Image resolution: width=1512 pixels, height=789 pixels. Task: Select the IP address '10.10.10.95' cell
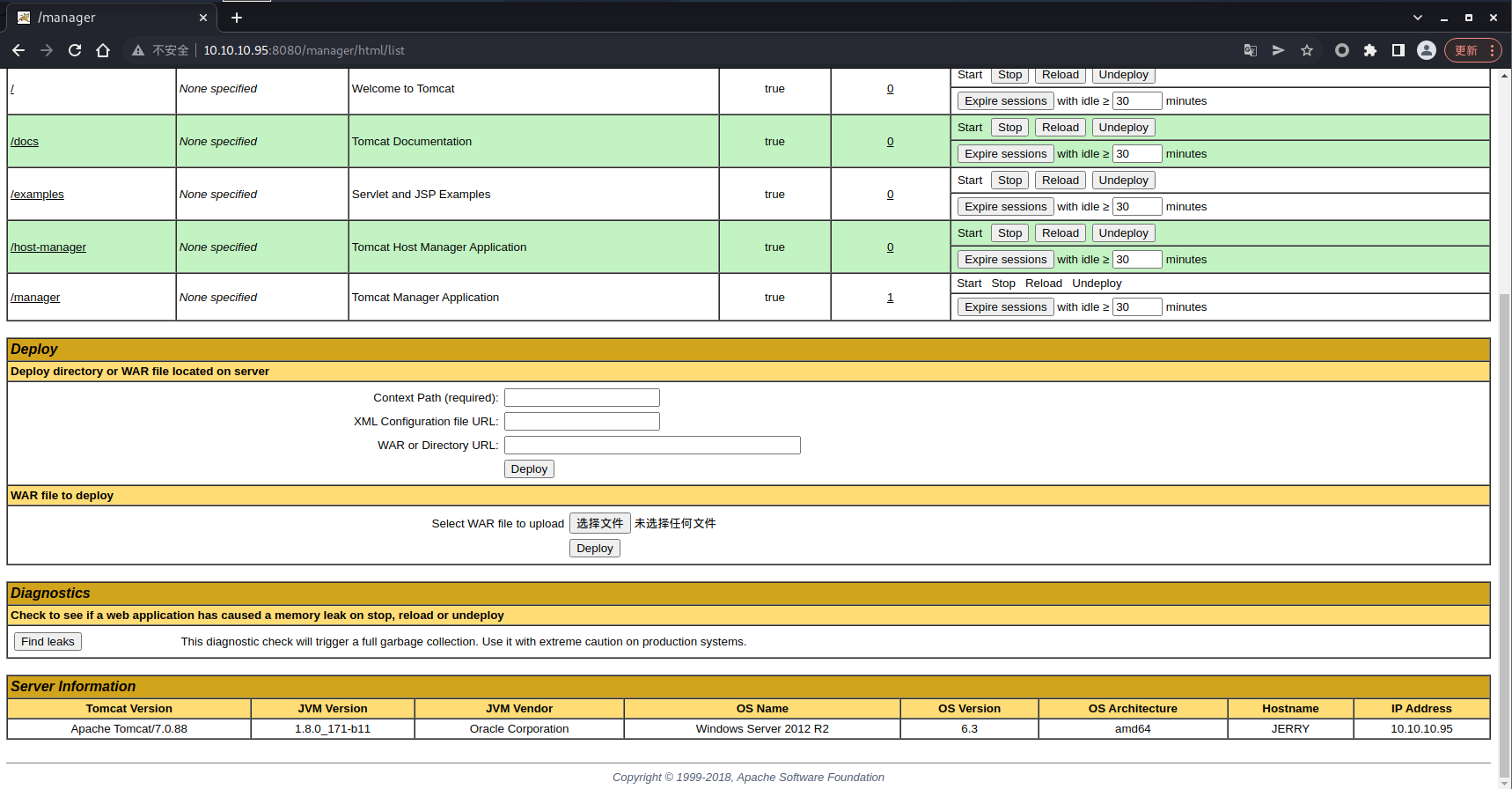[x=1421, y=729]
